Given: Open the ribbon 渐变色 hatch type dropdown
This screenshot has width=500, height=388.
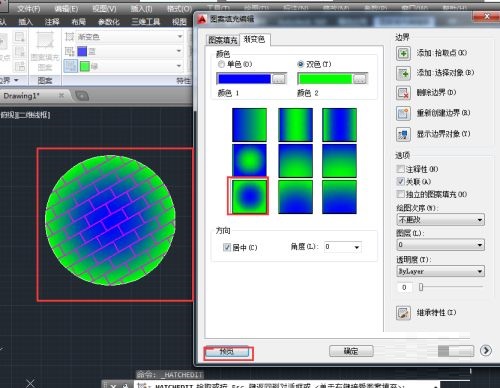Looking at the screenshot, I should [x=180, y=37].
